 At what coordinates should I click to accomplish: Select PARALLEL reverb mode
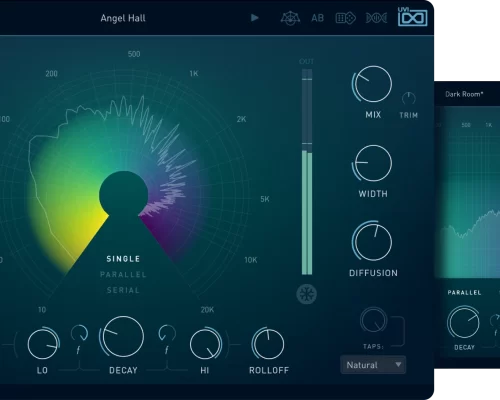pos(123,275)
